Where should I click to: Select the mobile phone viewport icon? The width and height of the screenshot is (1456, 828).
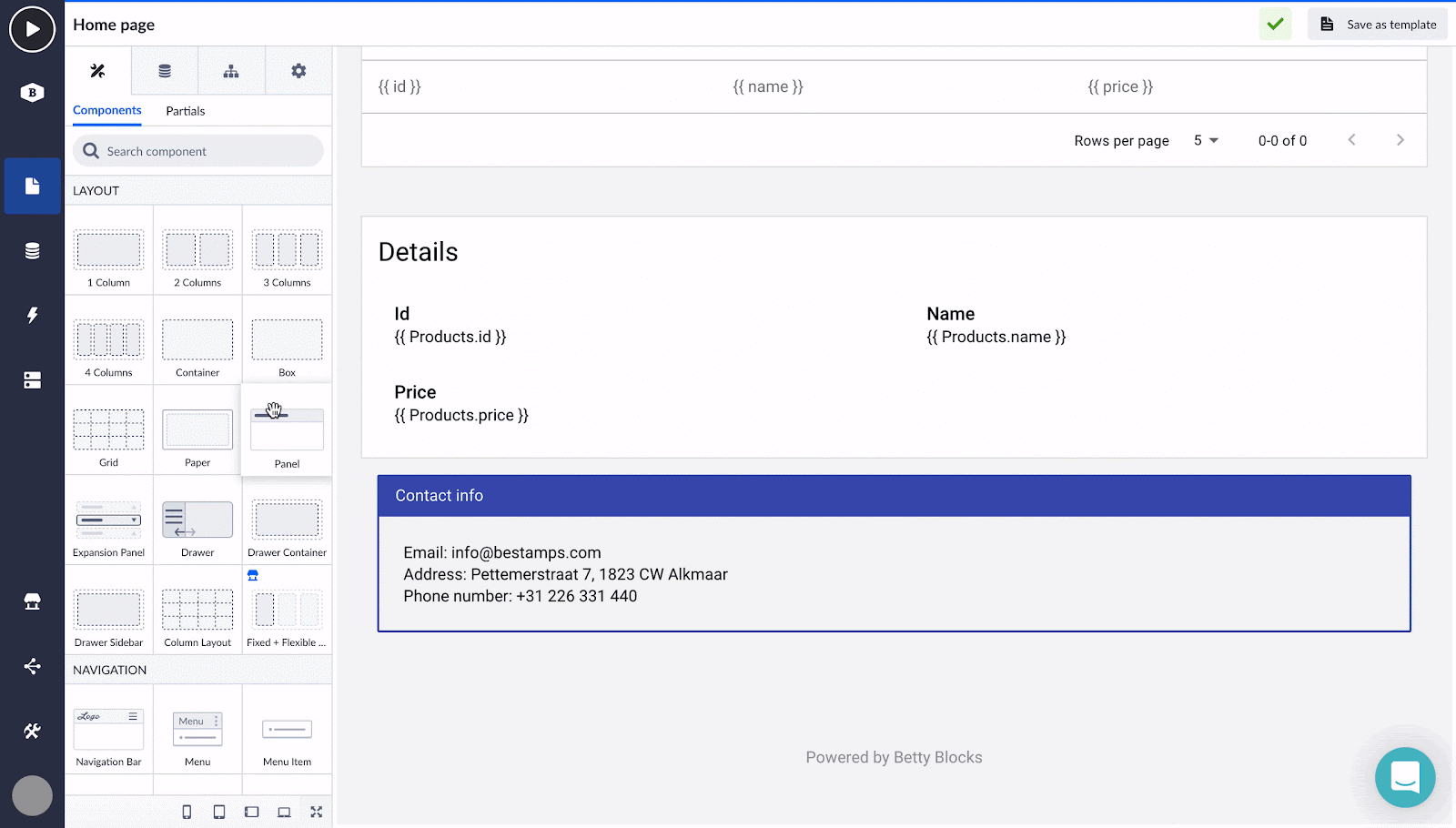coord(187,812)
